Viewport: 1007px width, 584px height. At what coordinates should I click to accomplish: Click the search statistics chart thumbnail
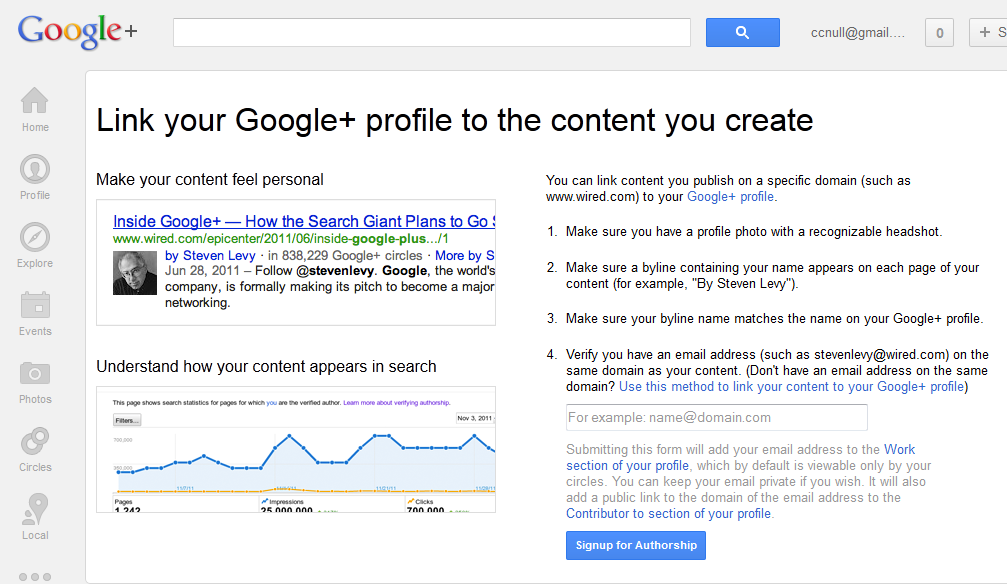pyautogui.click(x=296, y=449)
